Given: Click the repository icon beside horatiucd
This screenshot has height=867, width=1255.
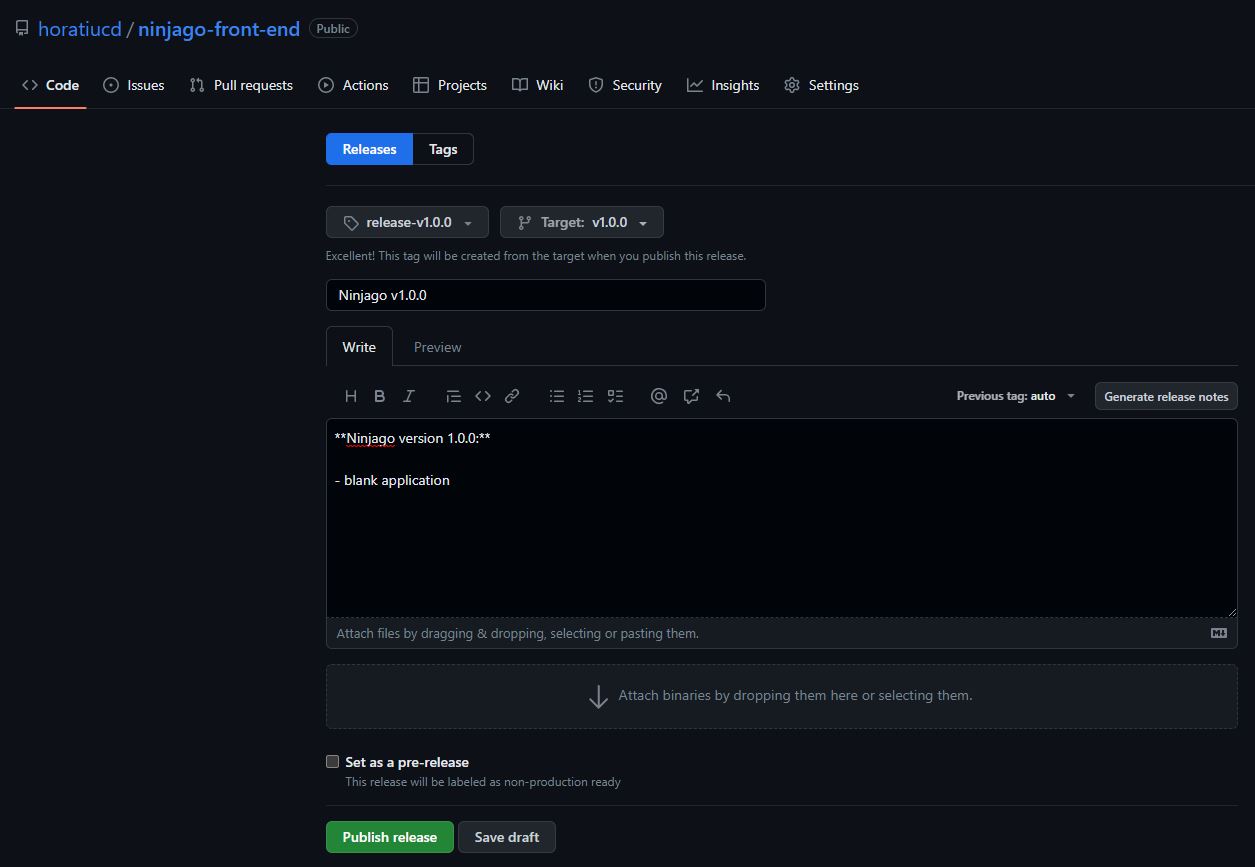Looking at the screenshot, I should click(x=22, y=28).
